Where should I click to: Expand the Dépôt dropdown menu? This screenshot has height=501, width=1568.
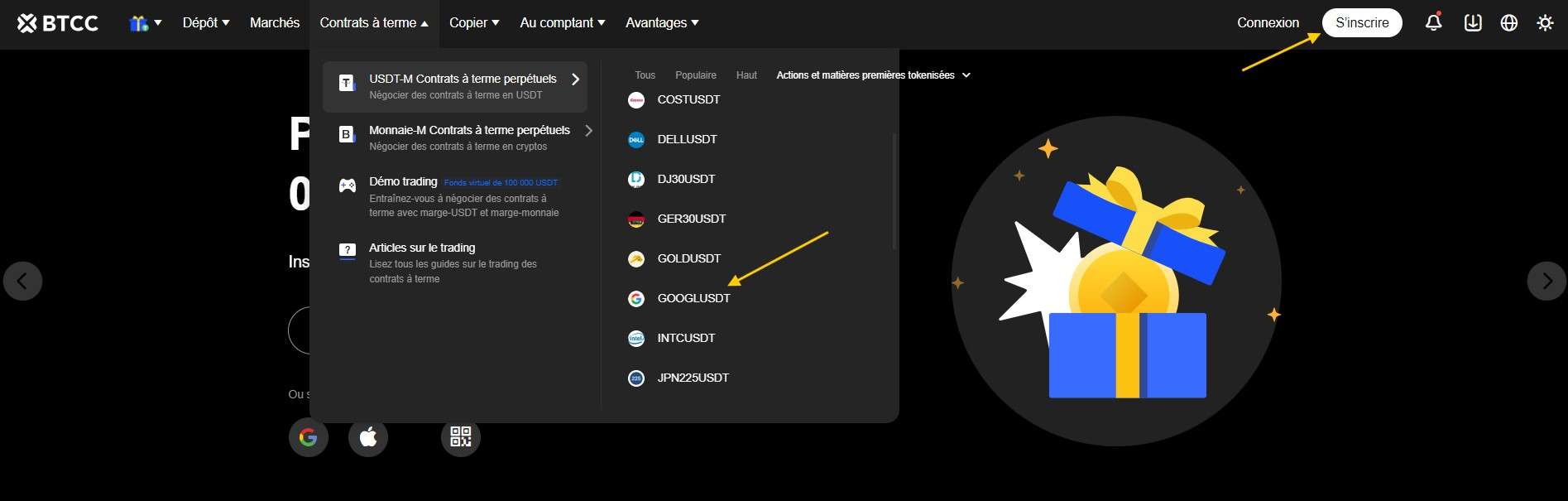(x=205, y=23)
